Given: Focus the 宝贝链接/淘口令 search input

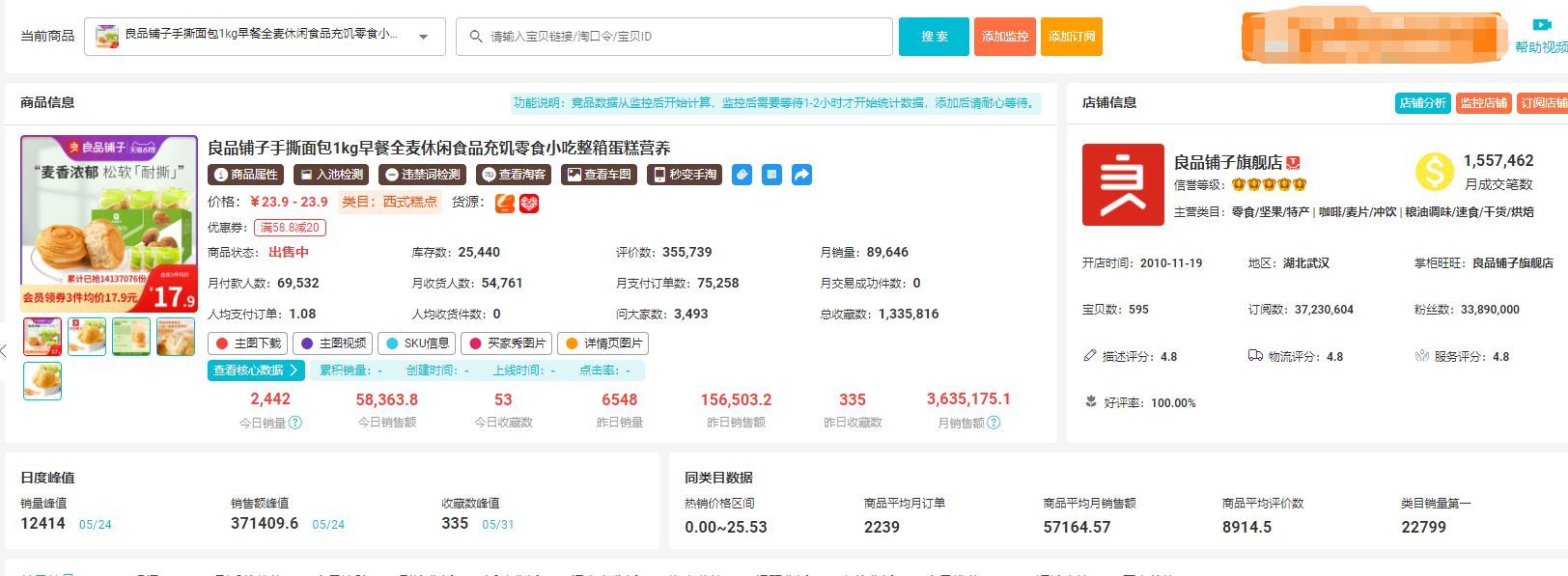Looking at the screenshot, I should pyautogui.click(x=674, y=37).
